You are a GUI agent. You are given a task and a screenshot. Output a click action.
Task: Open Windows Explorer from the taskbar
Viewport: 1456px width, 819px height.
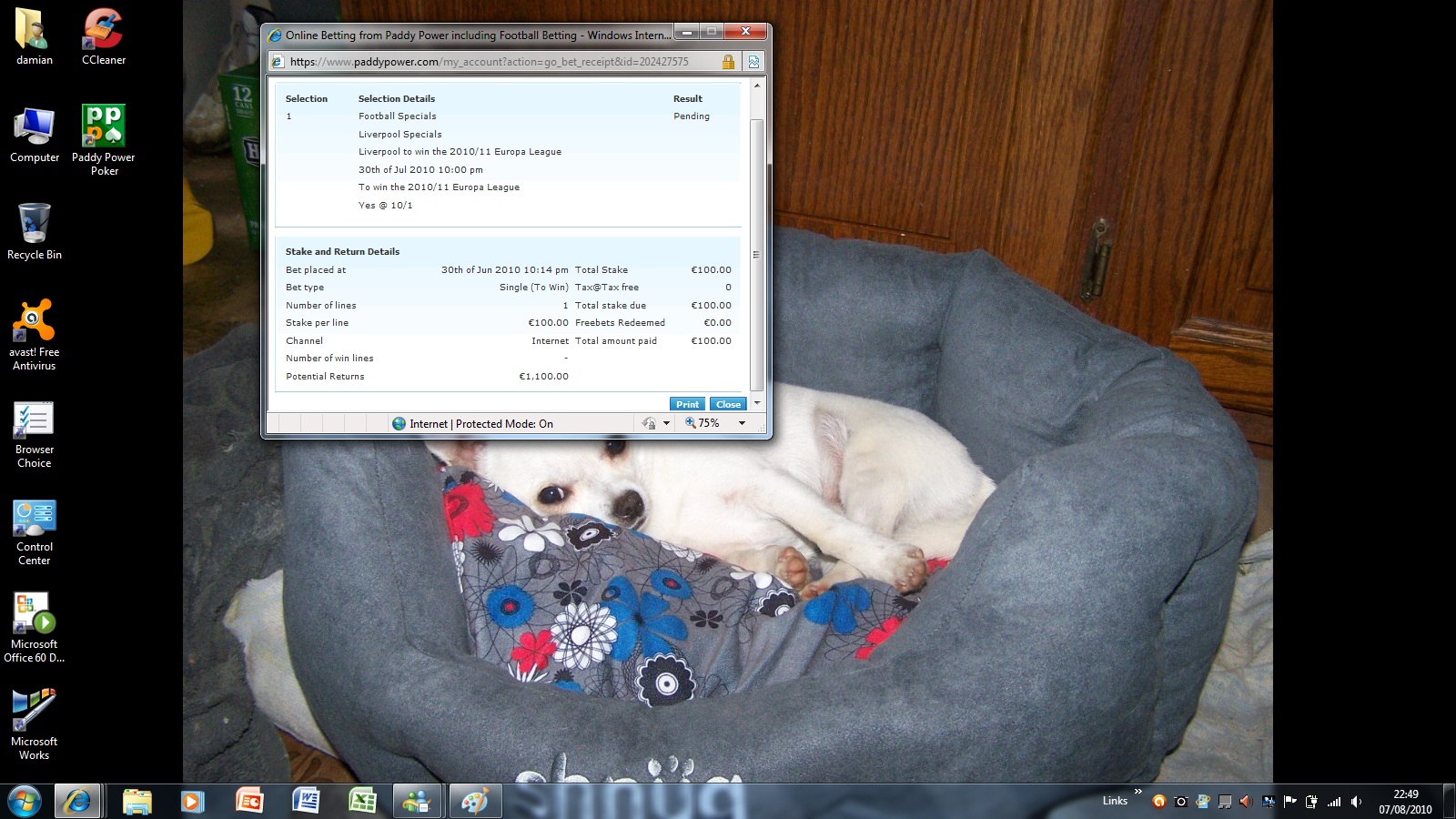pyautogui.click(x=136, y=801)
